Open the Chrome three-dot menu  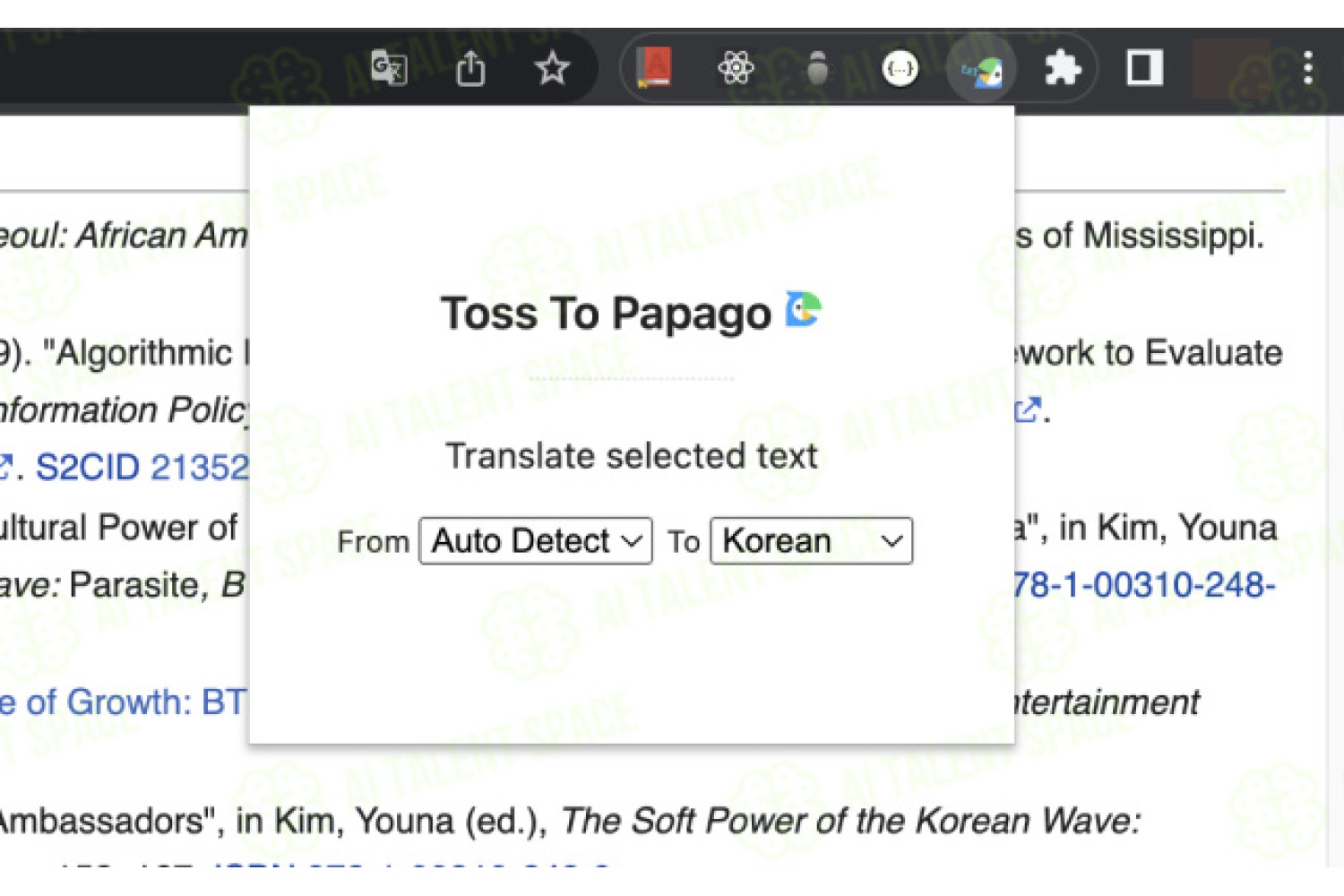point(1308,68)
